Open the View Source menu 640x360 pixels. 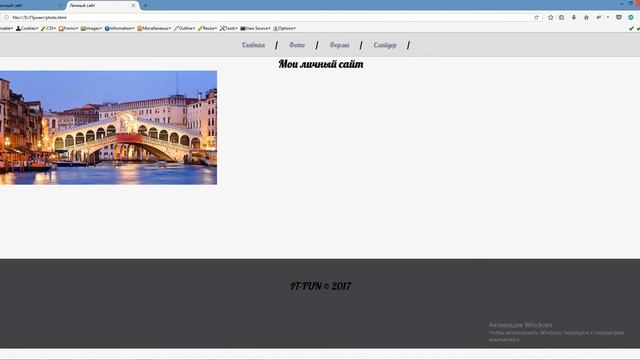[x=256, y=29]
